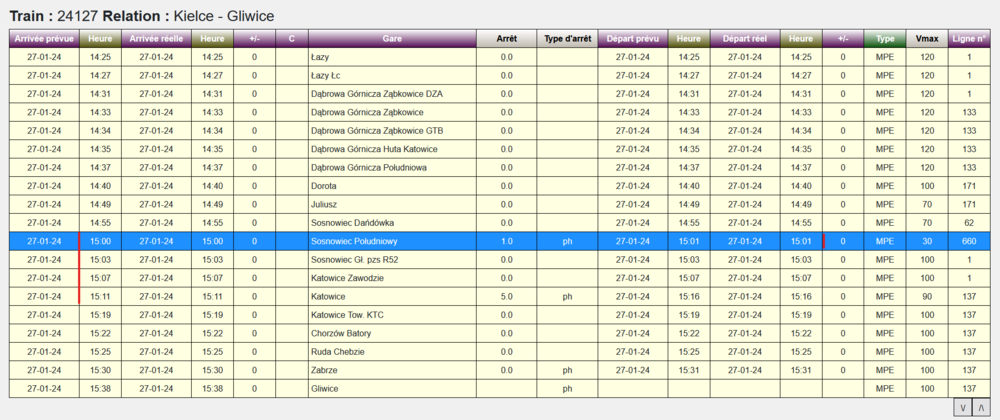The height and width of the screenshot is (420, 1000).
Task: Click the Vmax column header
Action: click(926, 38)
